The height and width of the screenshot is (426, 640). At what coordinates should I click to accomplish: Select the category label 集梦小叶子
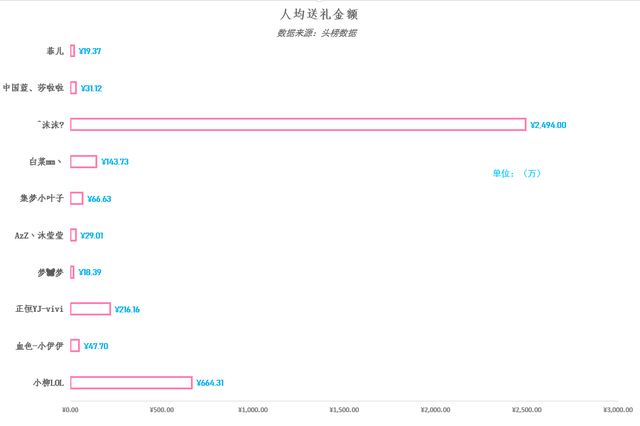[x=41, y=199]
